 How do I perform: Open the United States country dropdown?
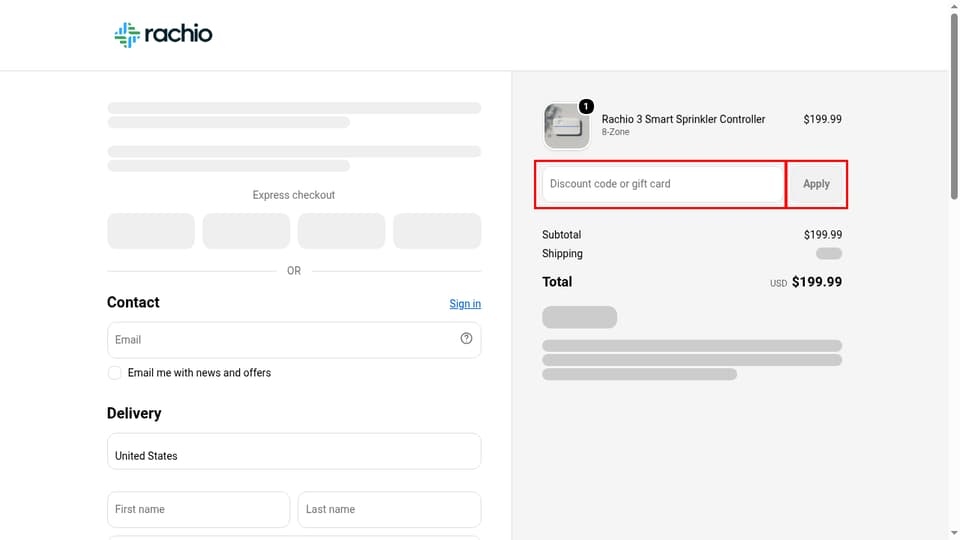pyautogui.click(x=294, y=451)
